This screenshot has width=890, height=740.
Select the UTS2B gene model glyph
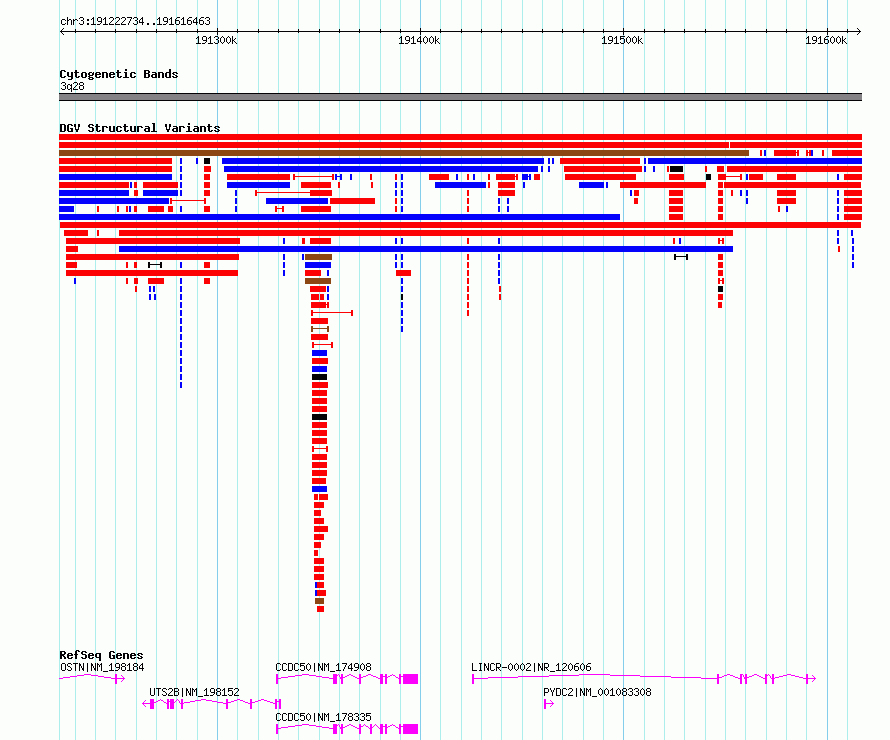click(212, 704)
